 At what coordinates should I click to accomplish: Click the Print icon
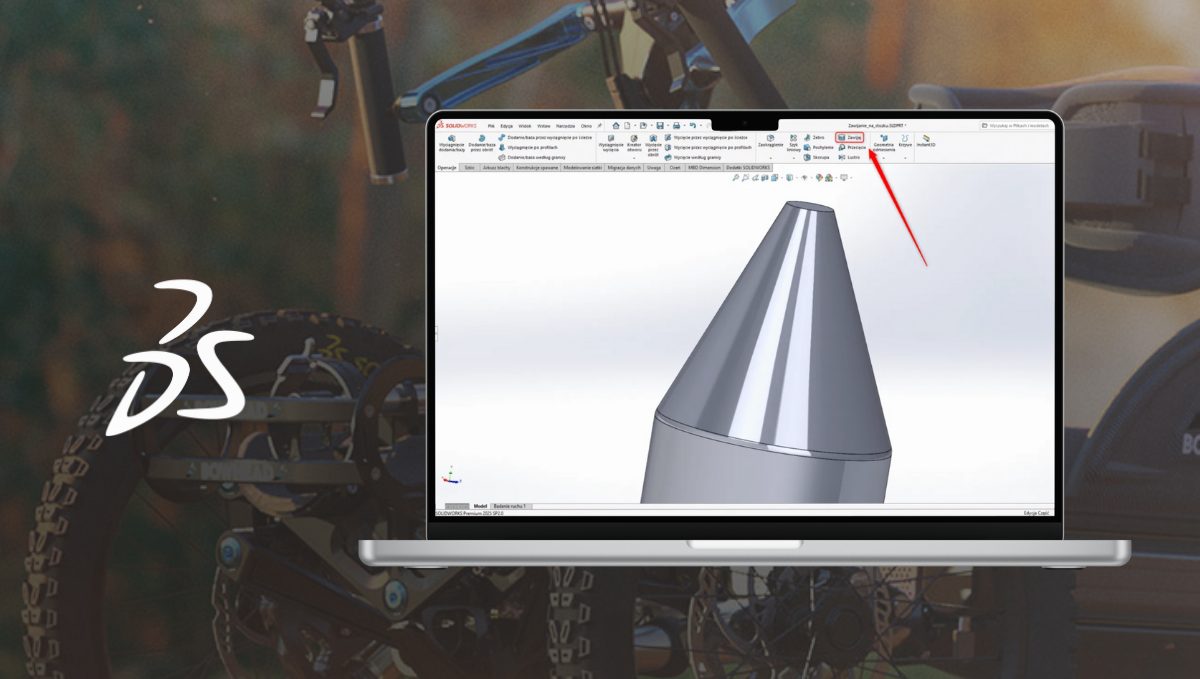pyautogui.click(x=676, y=126)
